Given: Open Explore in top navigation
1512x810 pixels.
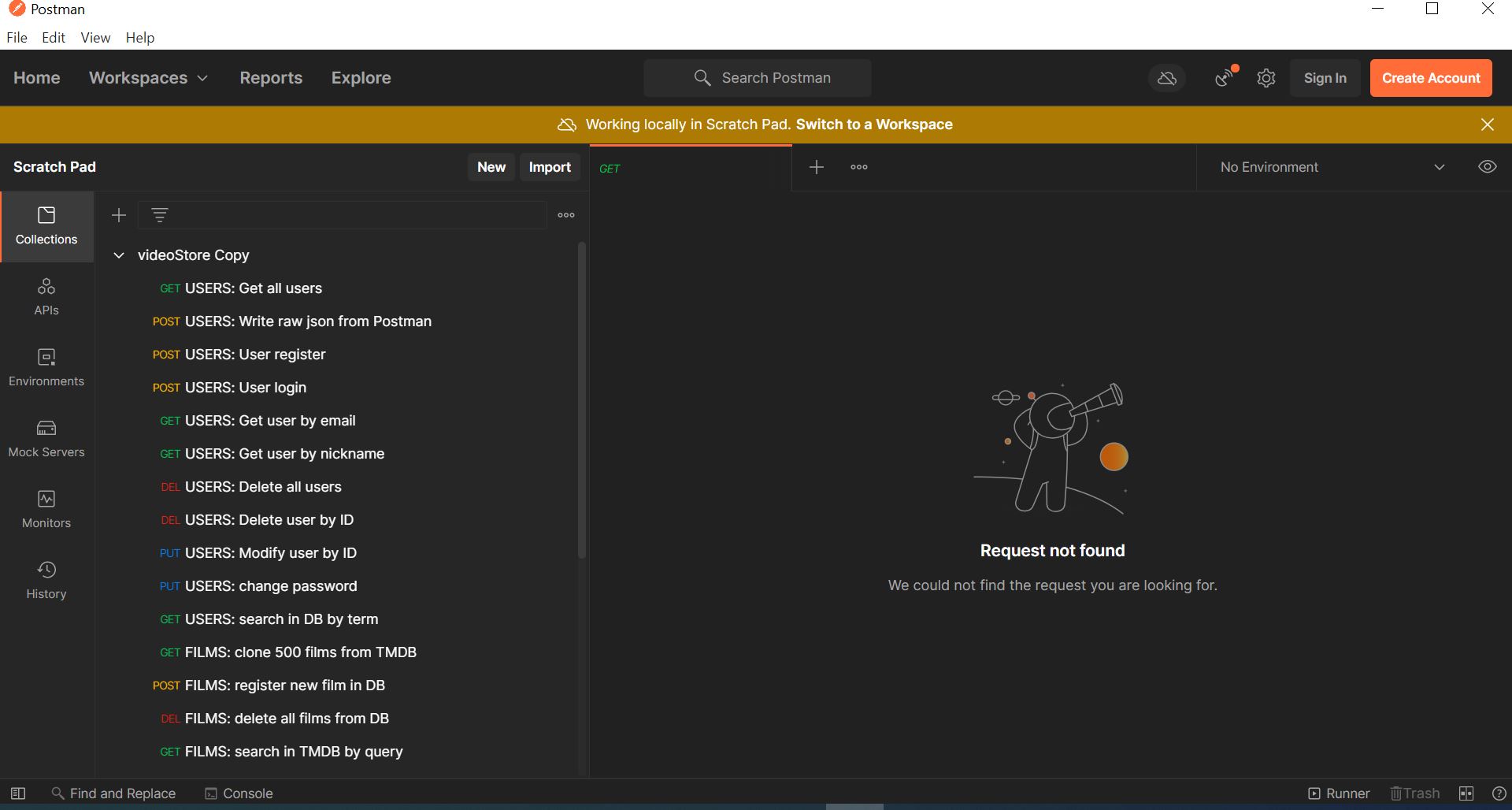Looking at the screenshot, I should [x=361, y=78].
